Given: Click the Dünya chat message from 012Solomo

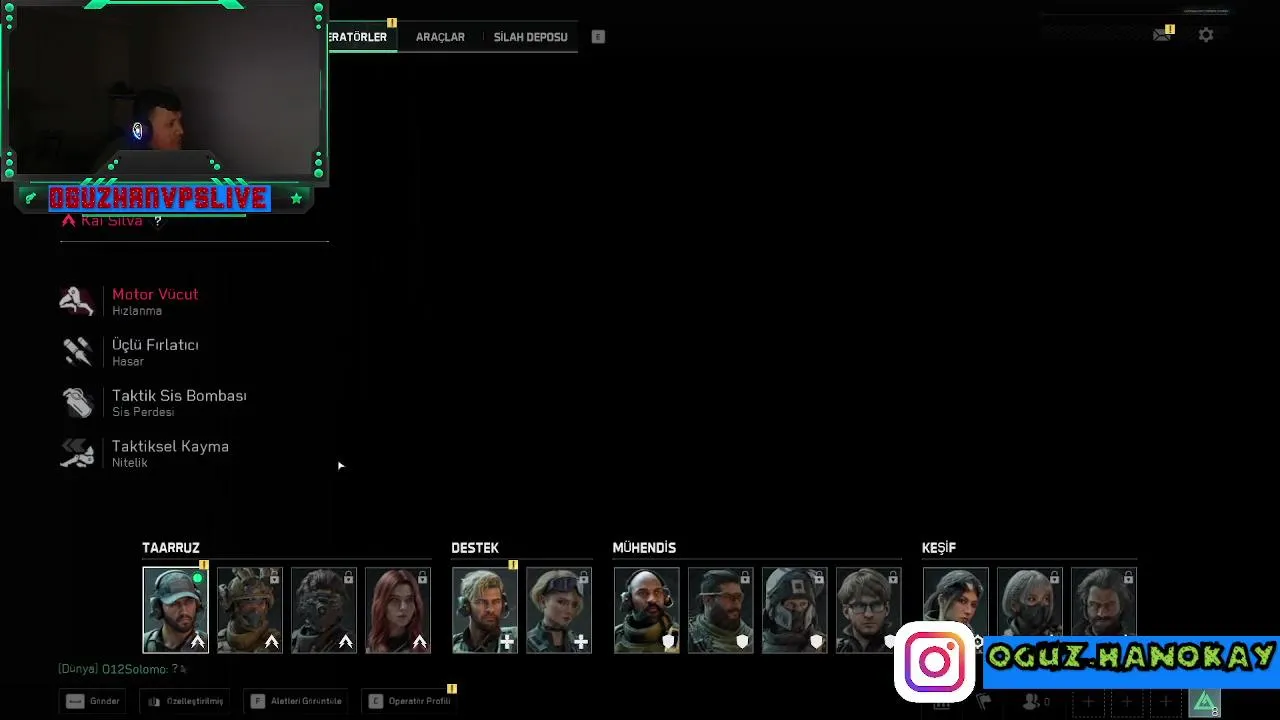Looking at the screenshot, I should point(122,669).
